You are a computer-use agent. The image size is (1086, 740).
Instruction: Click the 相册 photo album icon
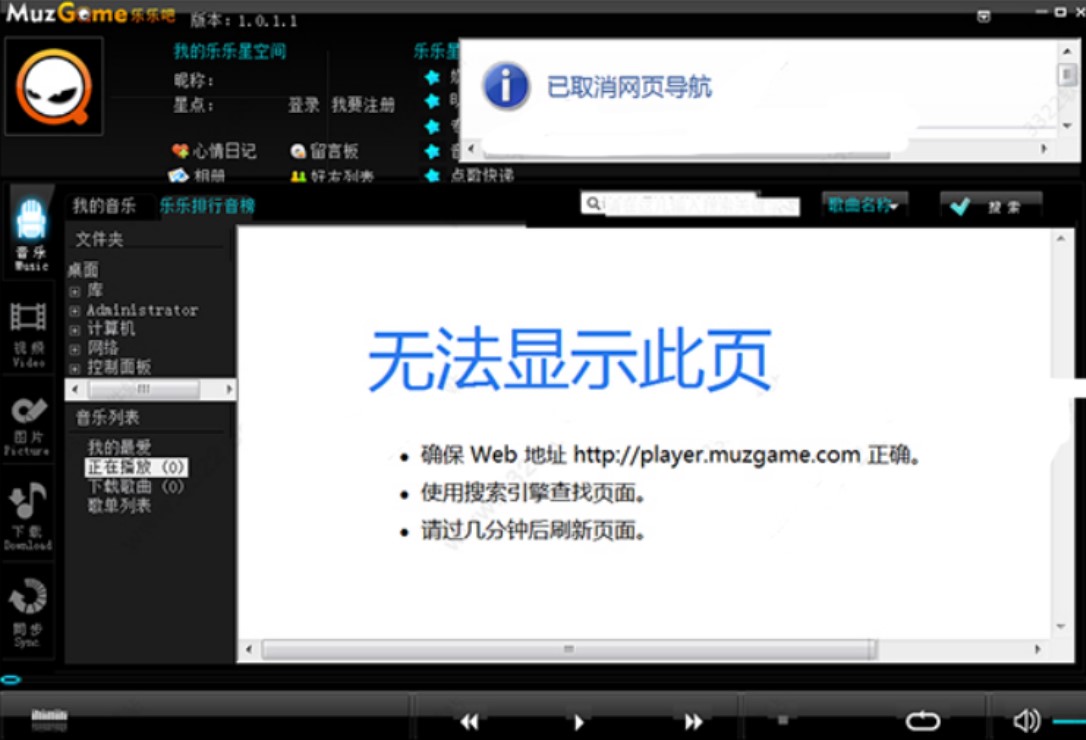[x=179, y=175]
